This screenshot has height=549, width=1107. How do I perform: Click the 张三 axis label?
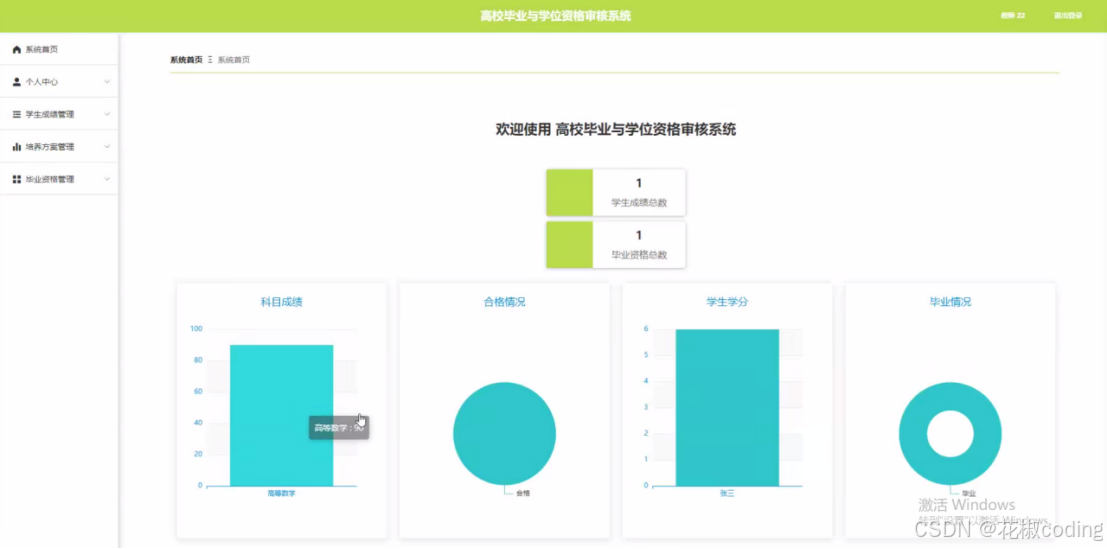[727, 493]
